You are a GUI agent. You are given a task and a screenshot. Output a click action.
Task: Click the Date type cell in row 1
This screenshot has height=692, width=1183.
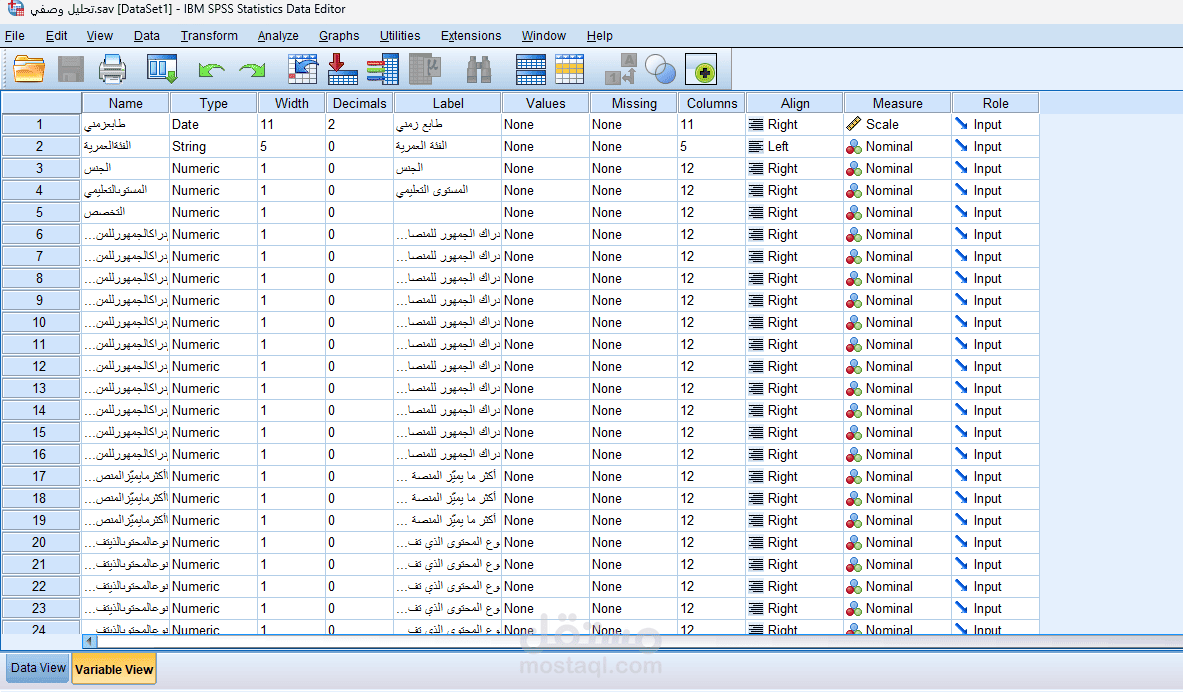pyautogui.click(x=214, y=125)
